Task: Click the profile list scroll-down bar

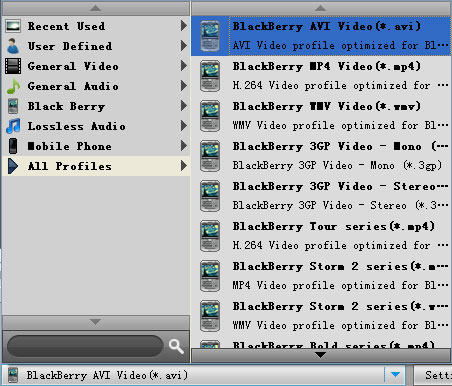Action: click(x=321, y=355)
